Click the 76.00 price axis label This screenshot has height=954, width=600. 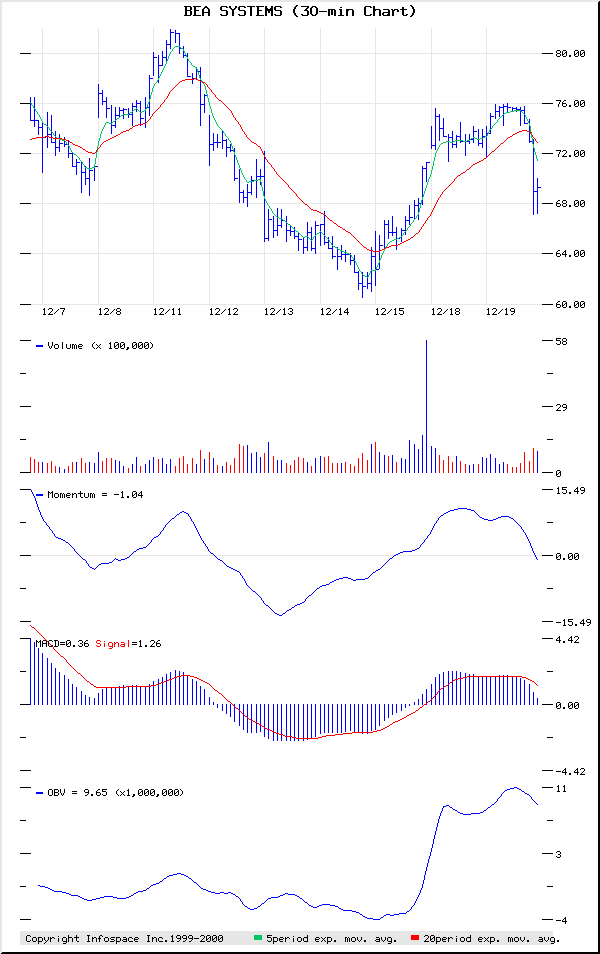click(x=570, y=103)
